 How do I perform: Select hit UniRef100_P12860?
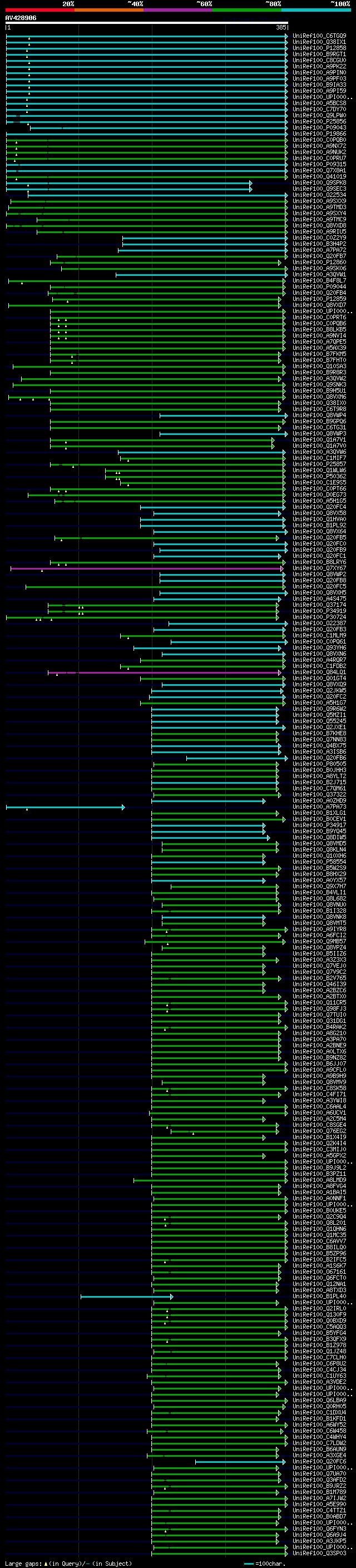point(319,263)
